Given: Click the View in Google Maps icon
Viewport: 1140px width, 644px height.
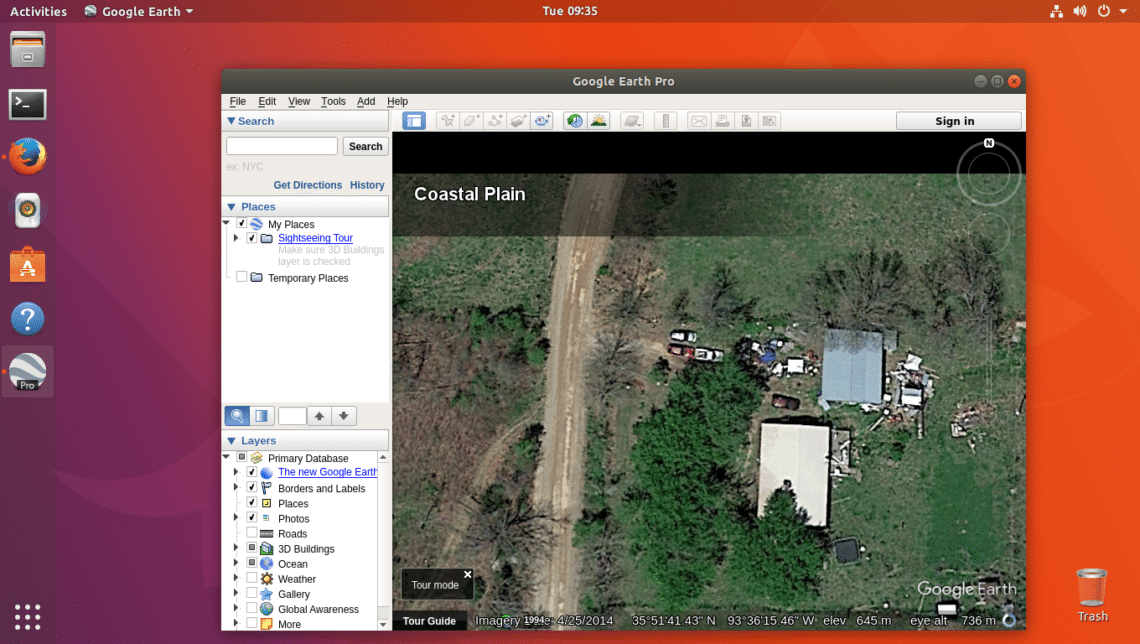Looking at the screenshot, I should click(x=769, y=121).
